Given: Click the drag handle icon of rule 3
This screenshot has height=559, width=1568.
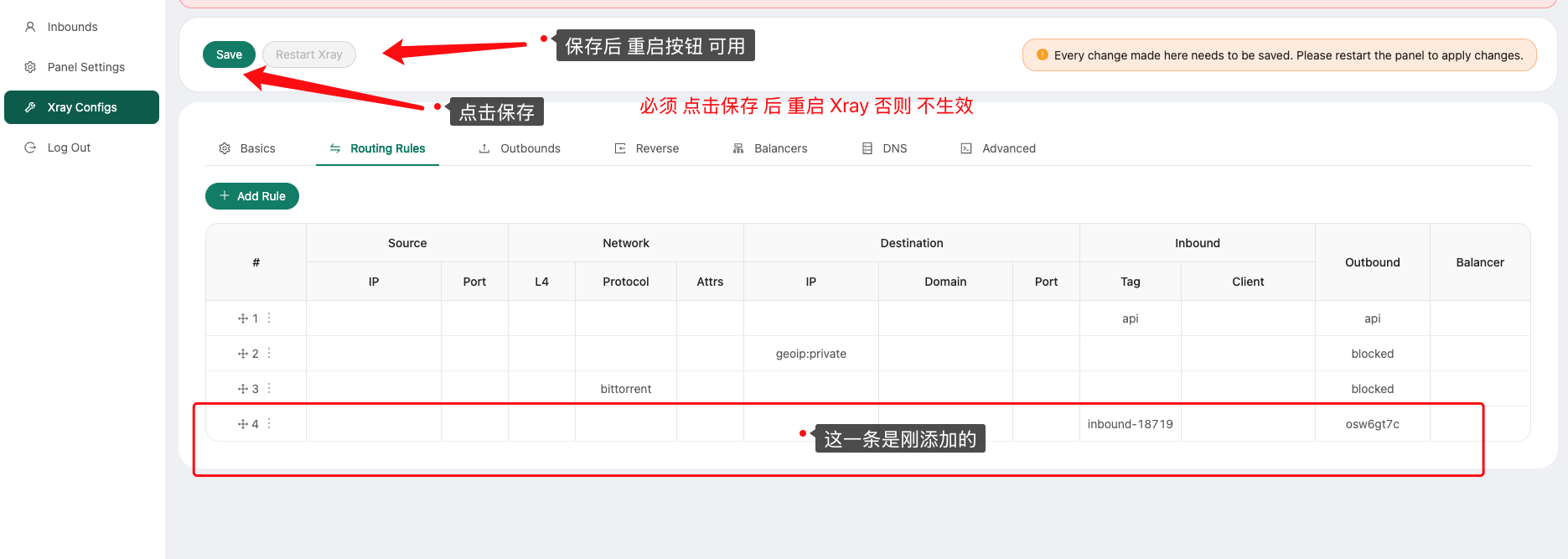Looking at the screenshot, I should coord(242,389).
